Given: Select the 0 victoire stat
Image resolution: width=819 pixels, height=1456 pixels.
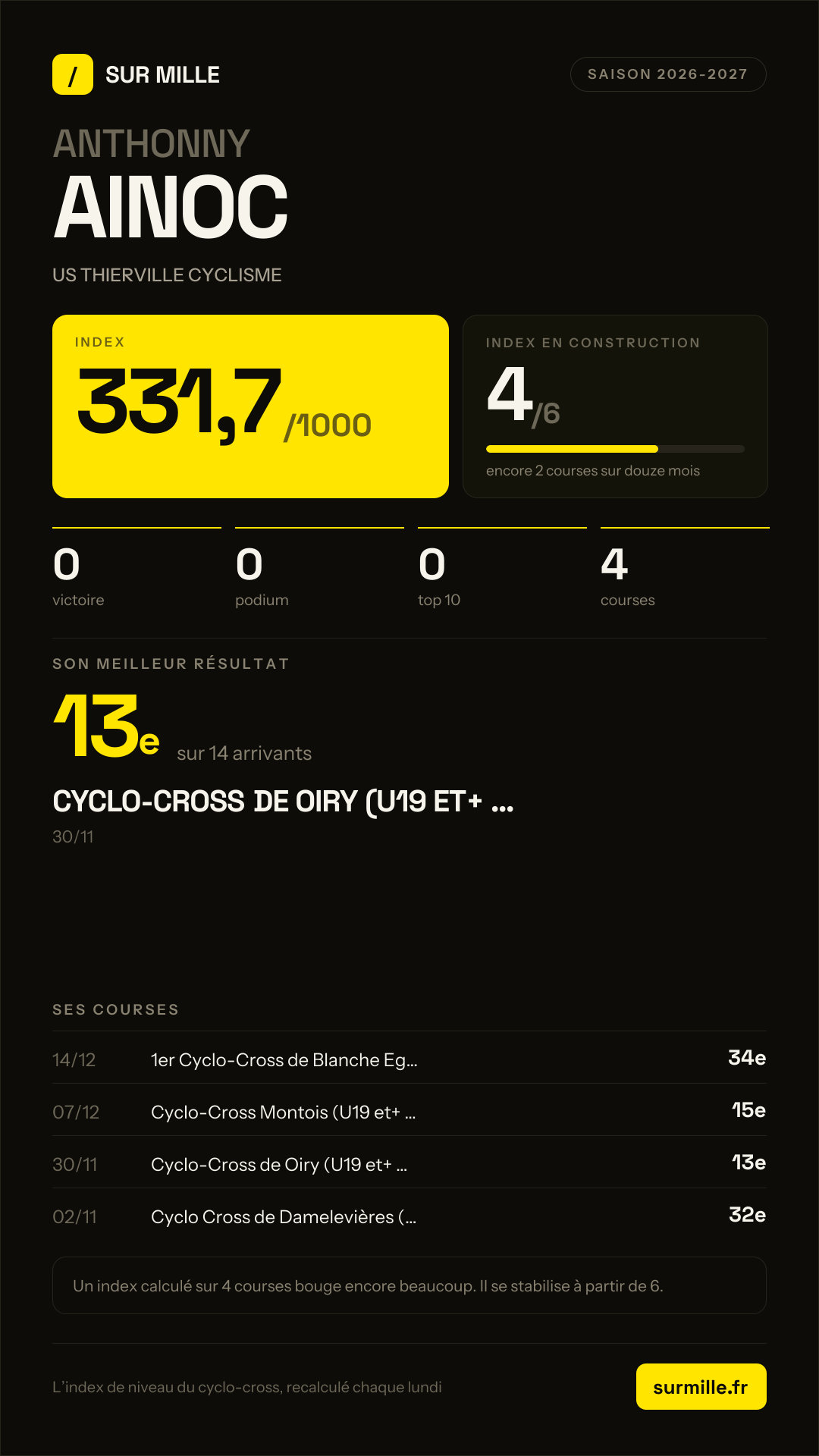Looking at the screenshot, I should (x=136, y=569).
